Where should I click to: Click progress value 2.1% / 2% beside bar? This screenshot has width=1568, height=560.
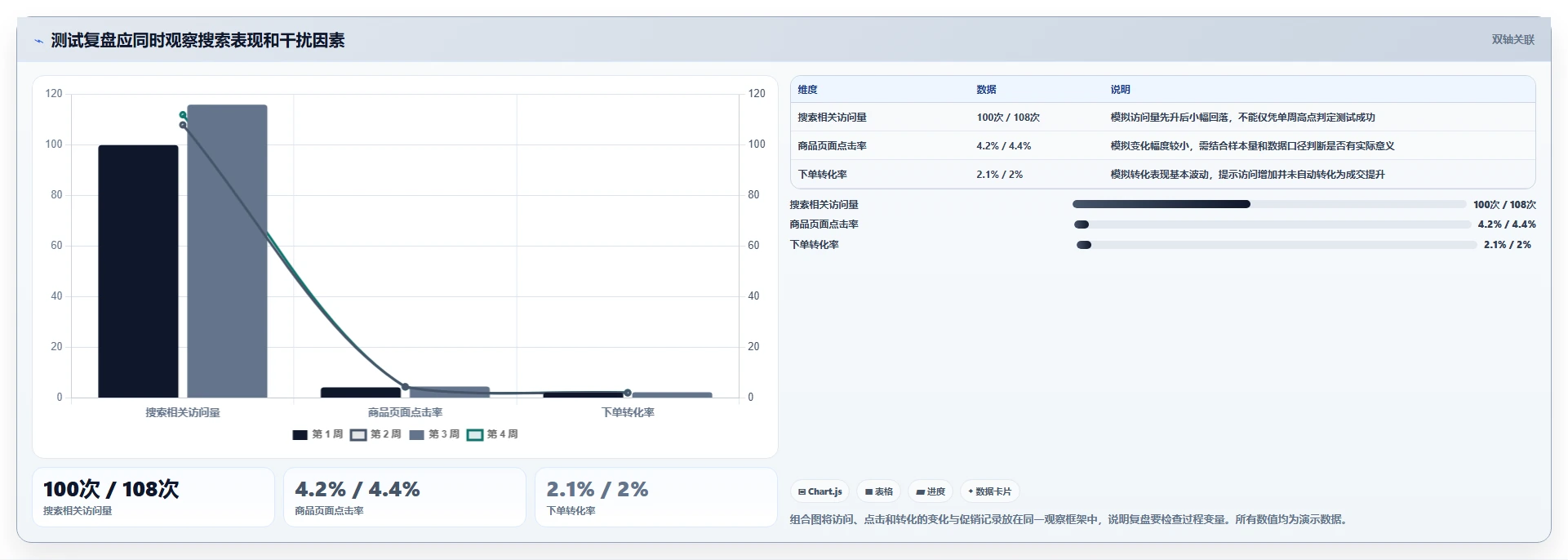pos(1508,245)
